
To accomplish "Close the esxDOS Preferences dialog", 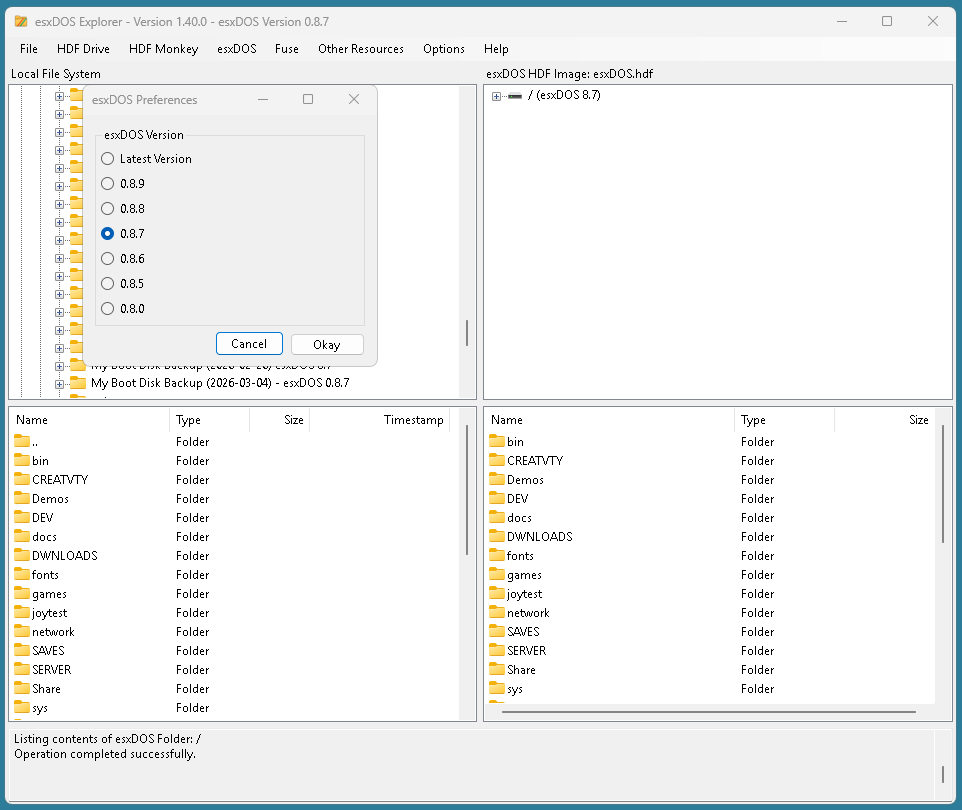I will tap(354, 99).
